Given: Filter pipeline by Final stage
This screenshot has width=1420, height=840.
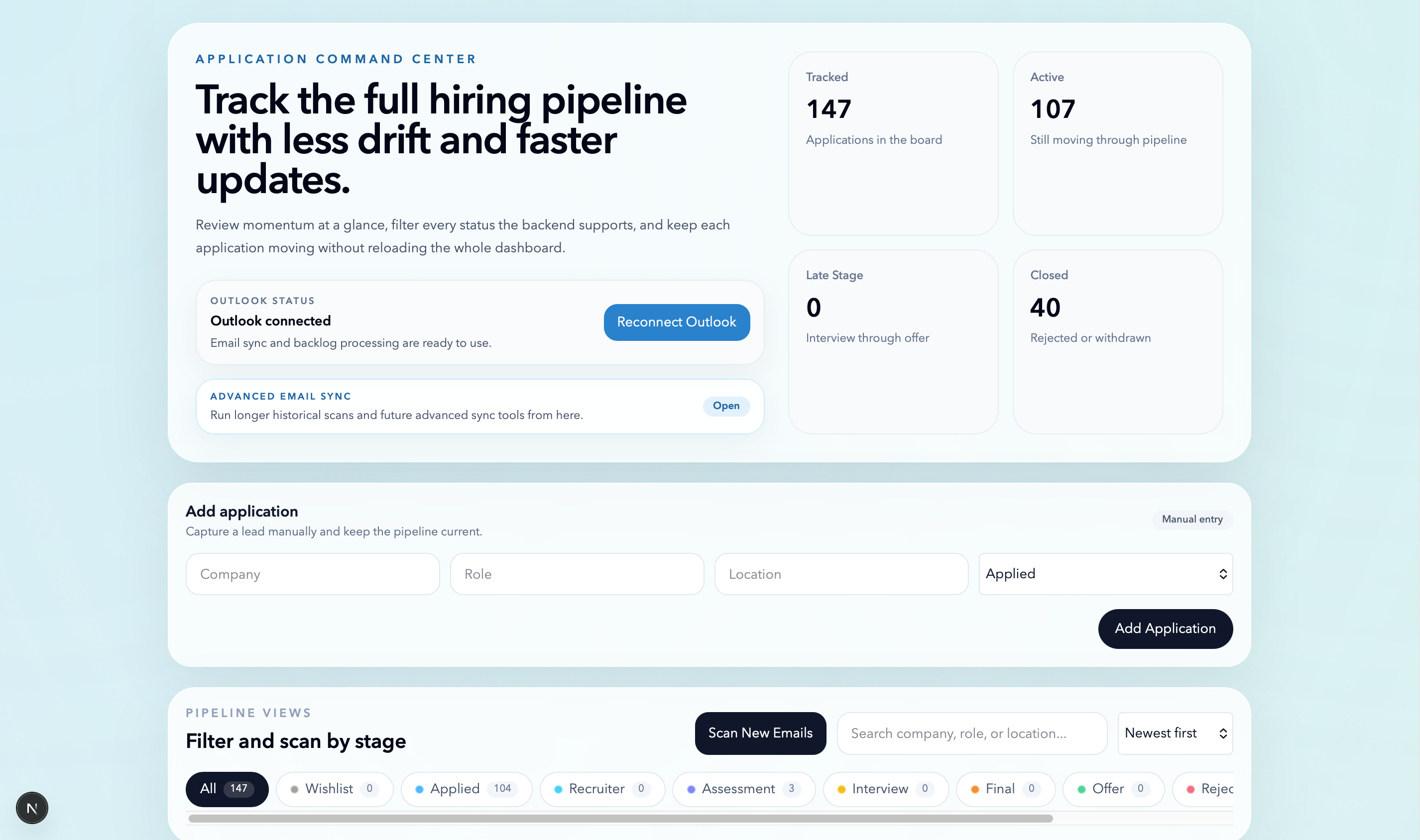Looking at the screenshot, I should (x=1006, y=789).
